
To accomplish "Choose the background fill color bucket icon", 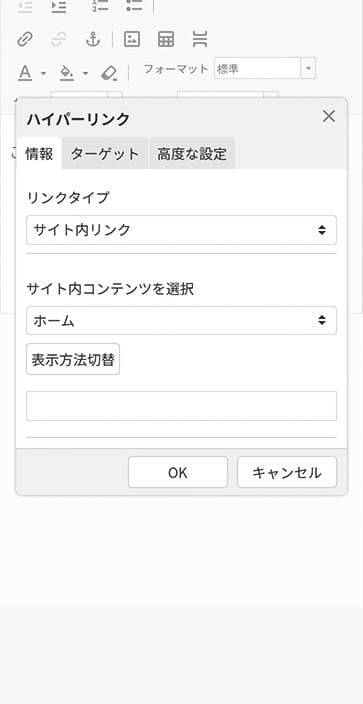I will click(67, 73).
